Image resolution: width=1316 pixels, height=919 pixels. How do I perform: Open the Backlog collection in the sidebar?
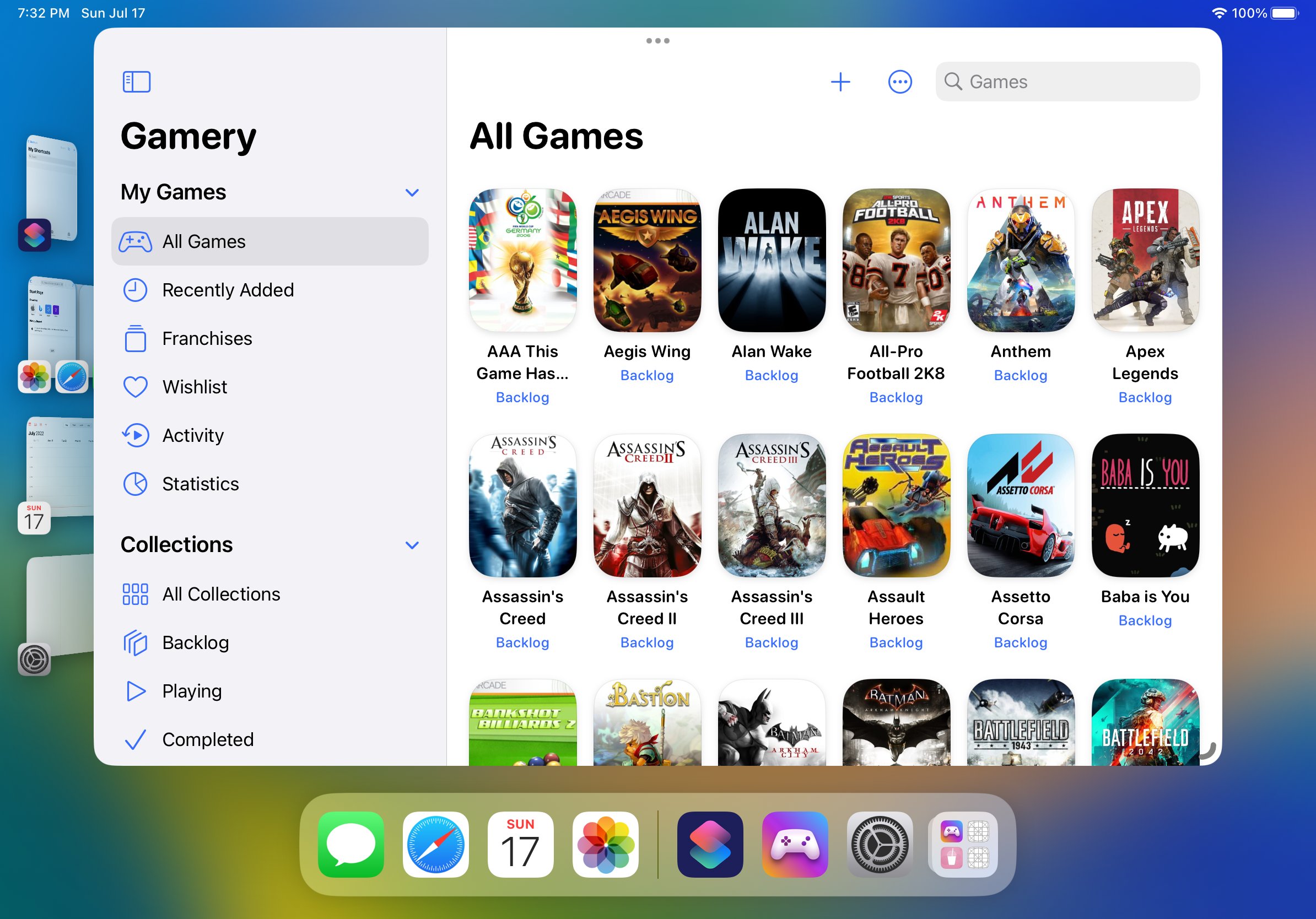coord(196,643)
